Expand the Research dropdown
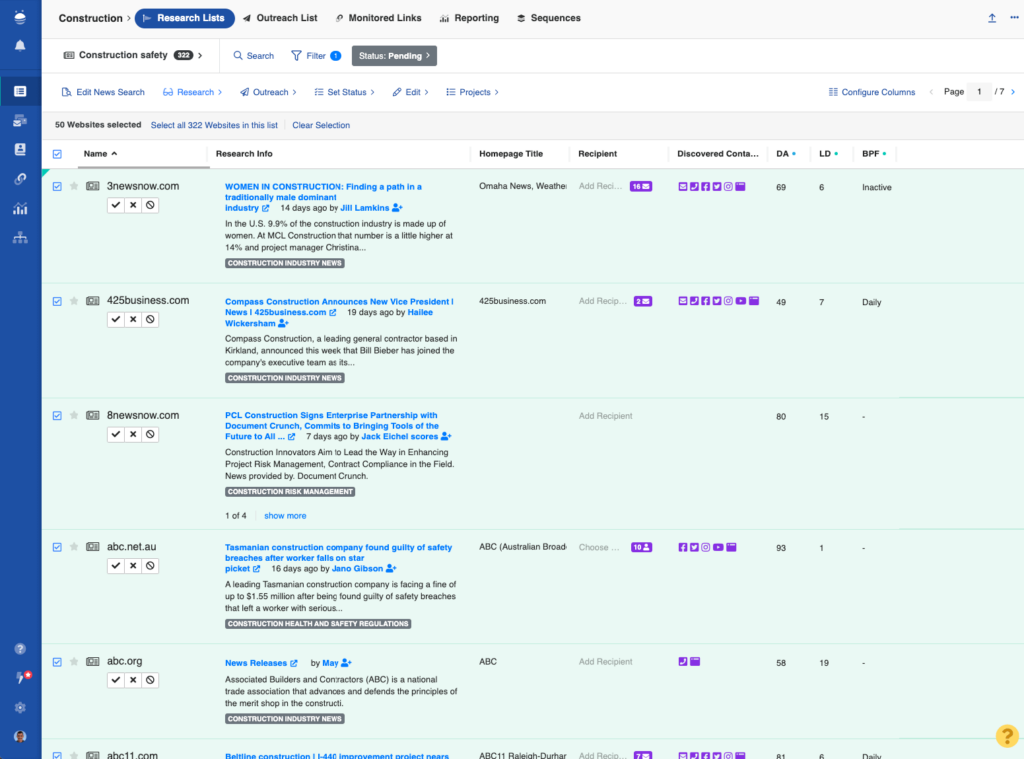1024x759 pixels. coord(193,92)
